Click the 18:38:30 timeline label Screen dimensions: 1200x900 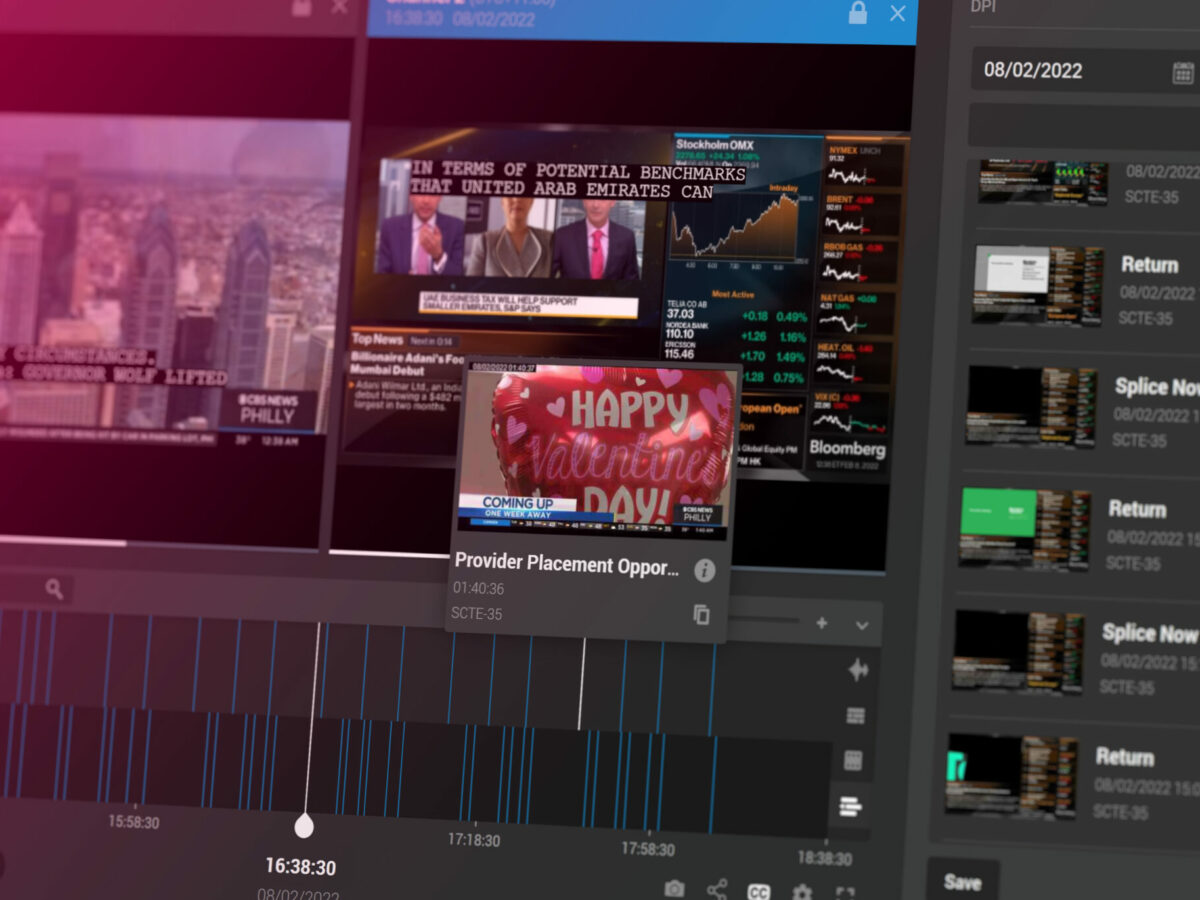[x=824, y=858]
